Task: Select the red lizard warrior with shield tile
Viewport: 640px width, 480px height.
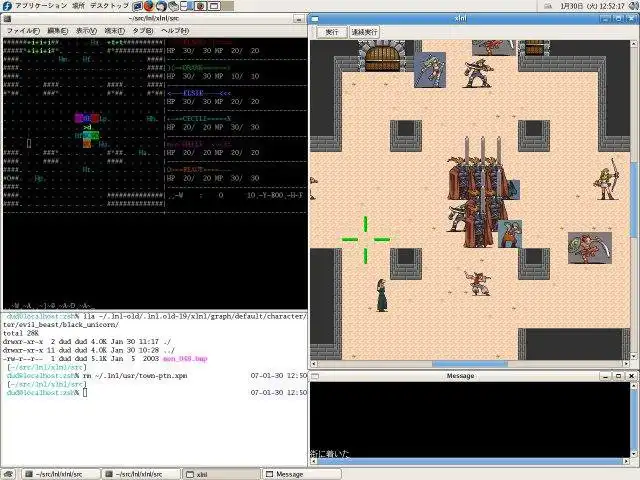Action: coord(590,248)
